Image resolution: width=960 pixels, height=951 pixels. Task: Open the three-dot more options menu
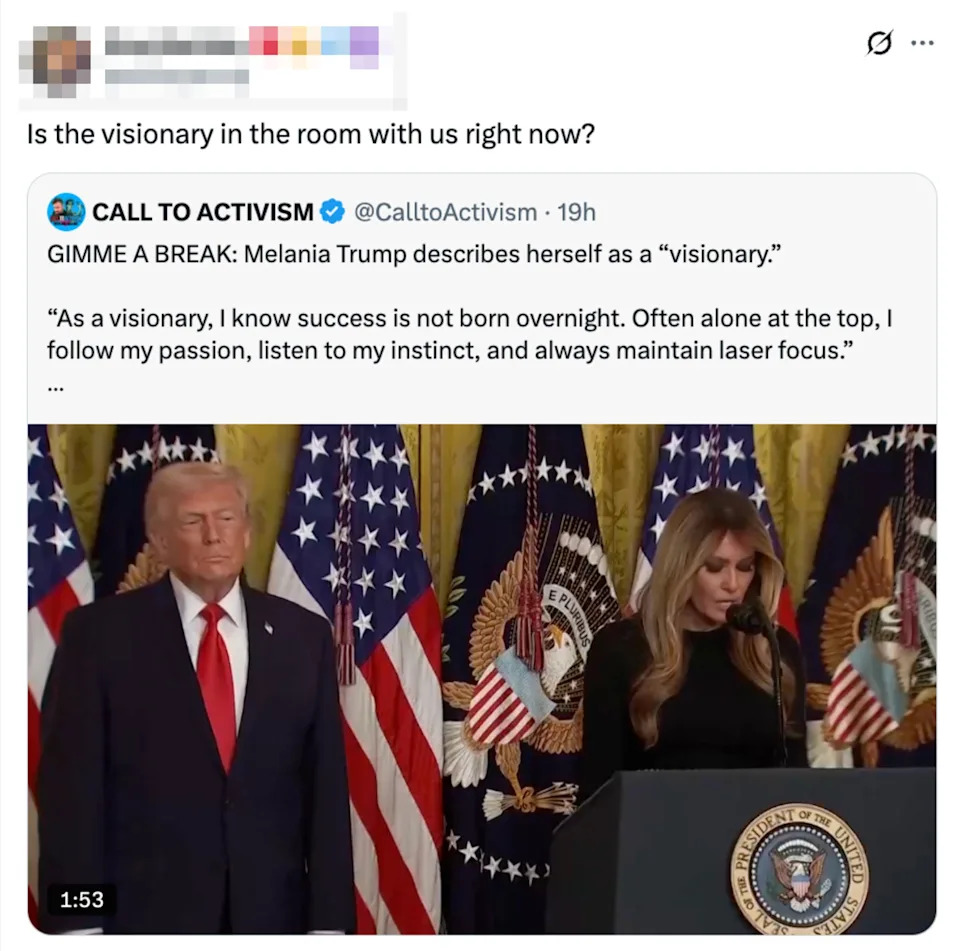click(x=923, y=43)
